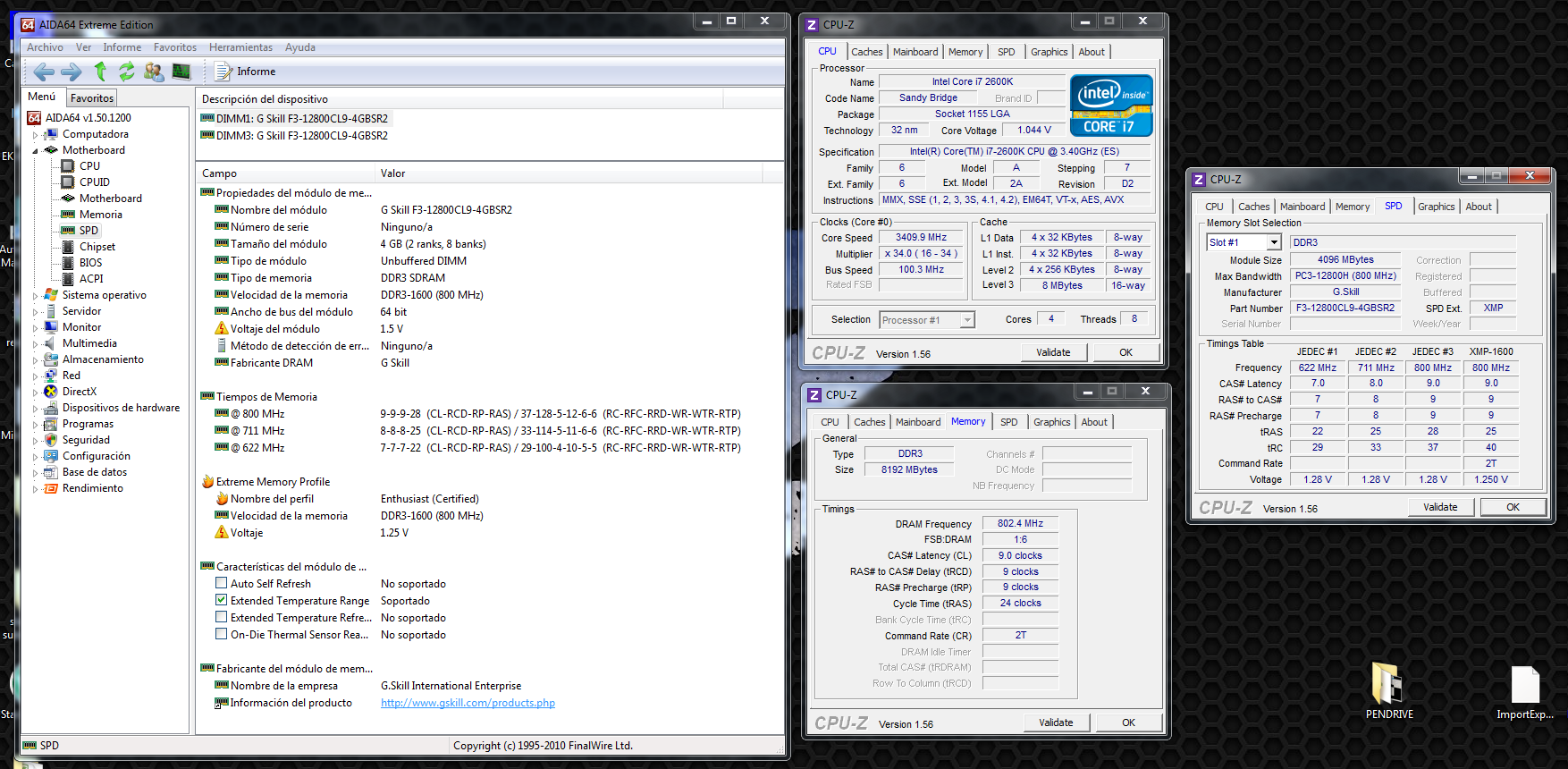Open the Herramientas menu
Screen dimensions: 1568x769
[x=240, y=47]
